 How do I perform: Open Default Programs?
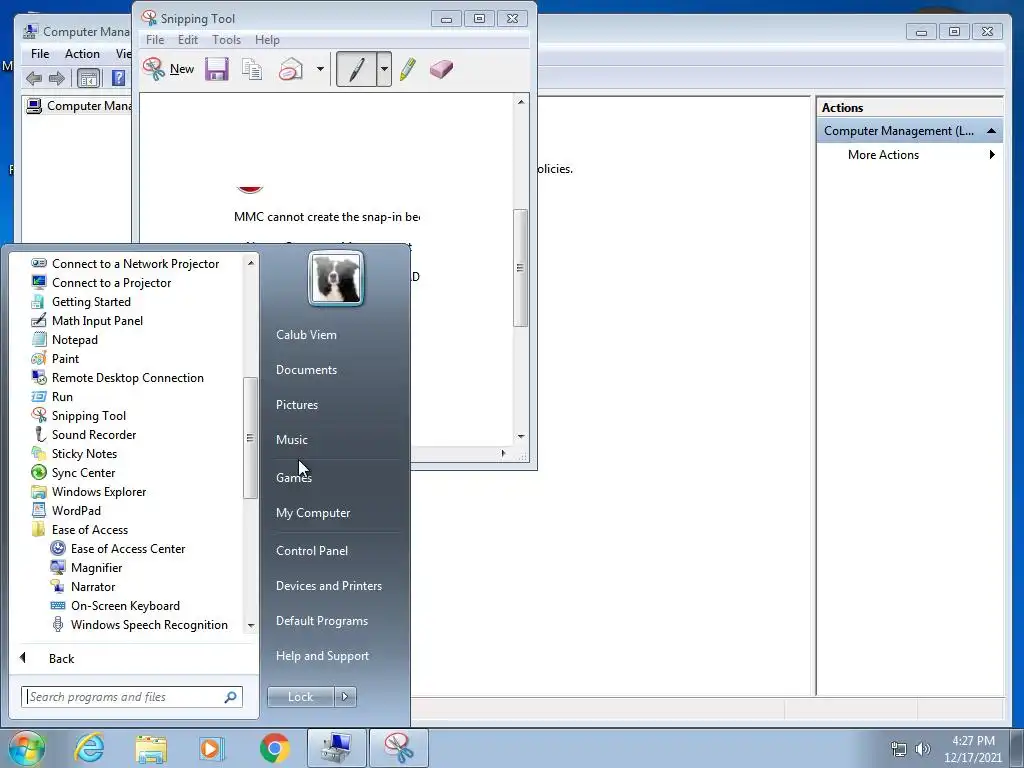(x=321, y=620)
